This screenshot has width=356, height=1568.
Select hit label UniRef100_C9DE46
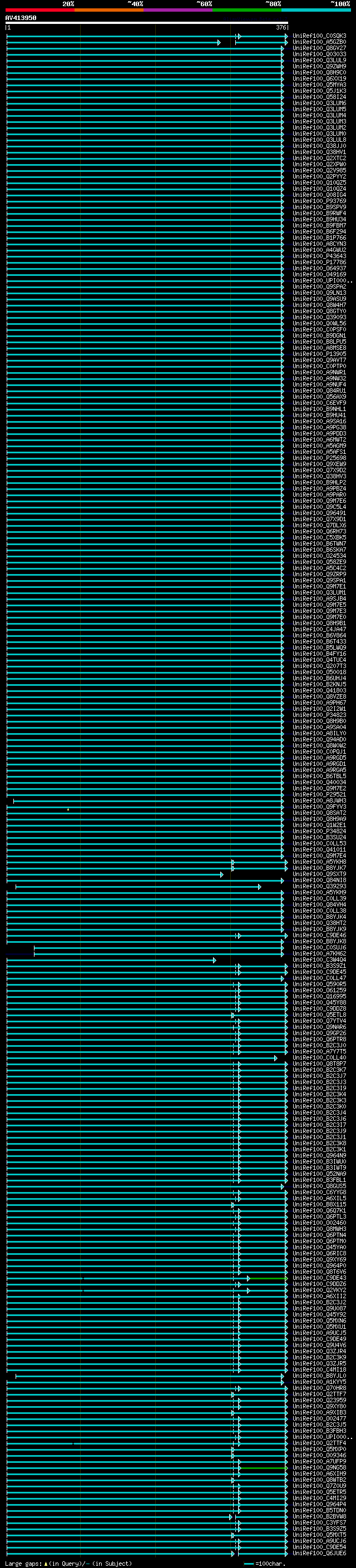tap(319, 935)
